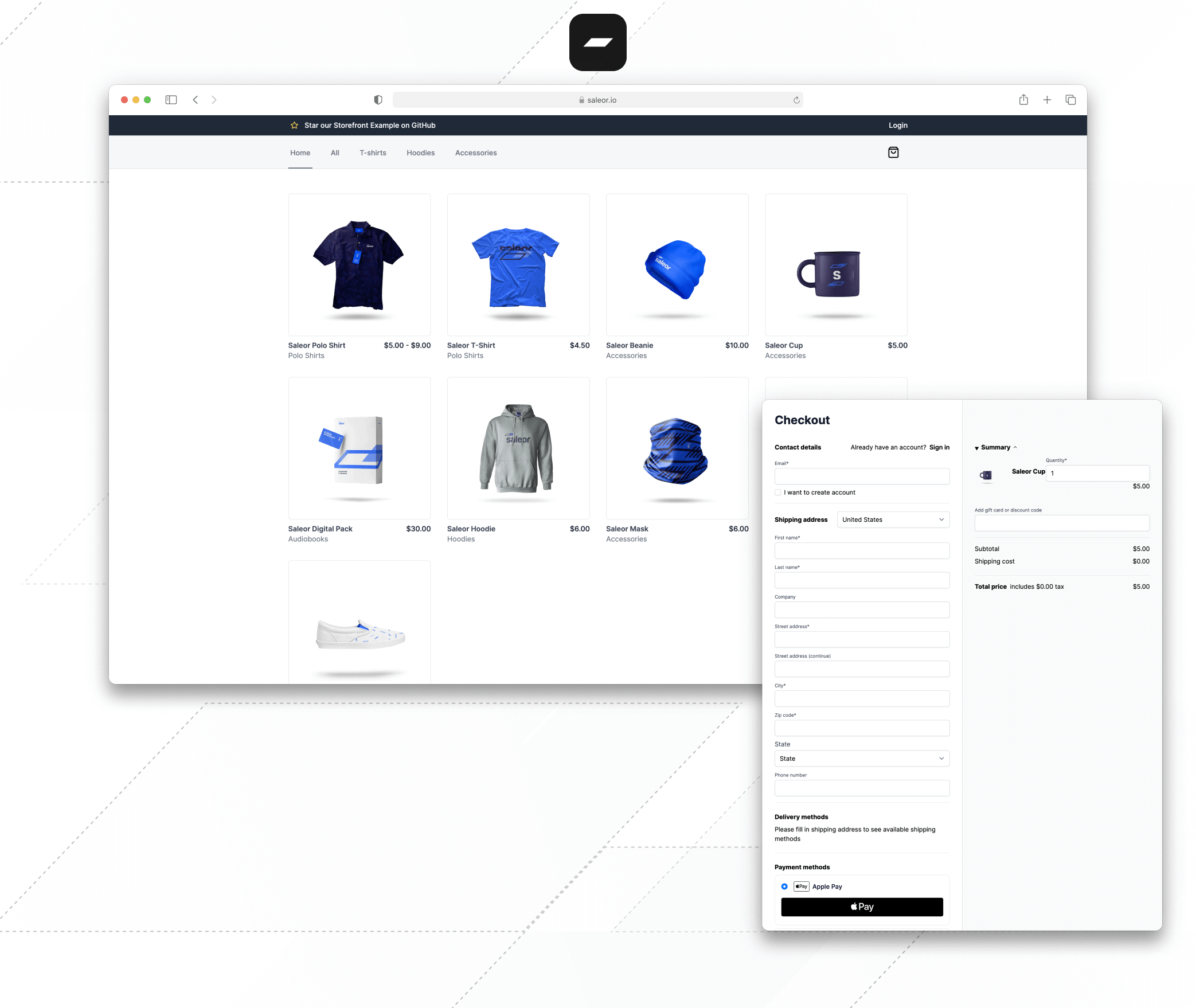Switch to the Hoodies tab
1196x1008 pixels.
(421, 152)
